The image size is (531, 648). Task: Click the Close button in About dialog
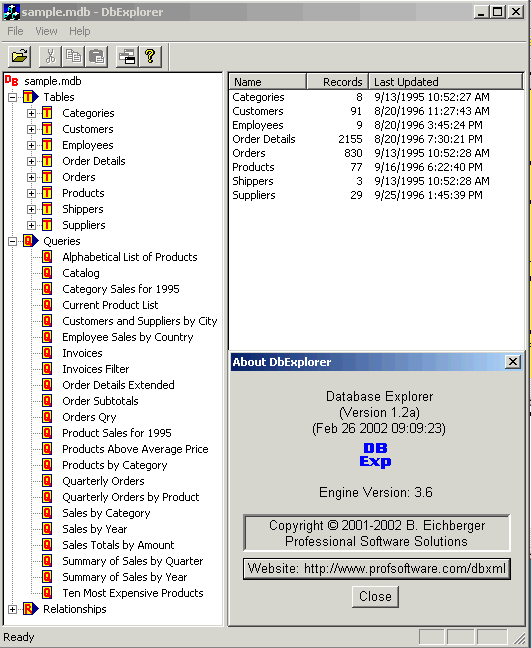pos(375,596)
